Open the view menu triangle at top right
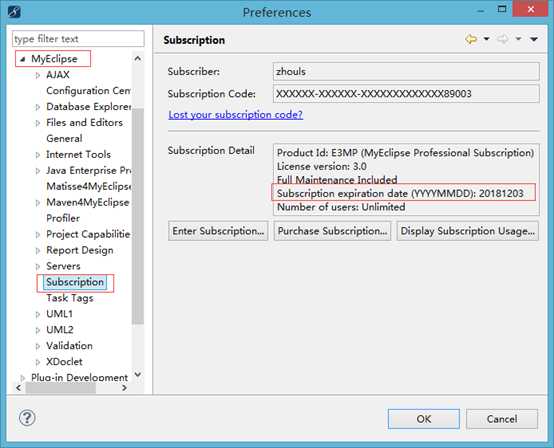554x448 pixels. [x=534, y=39]
